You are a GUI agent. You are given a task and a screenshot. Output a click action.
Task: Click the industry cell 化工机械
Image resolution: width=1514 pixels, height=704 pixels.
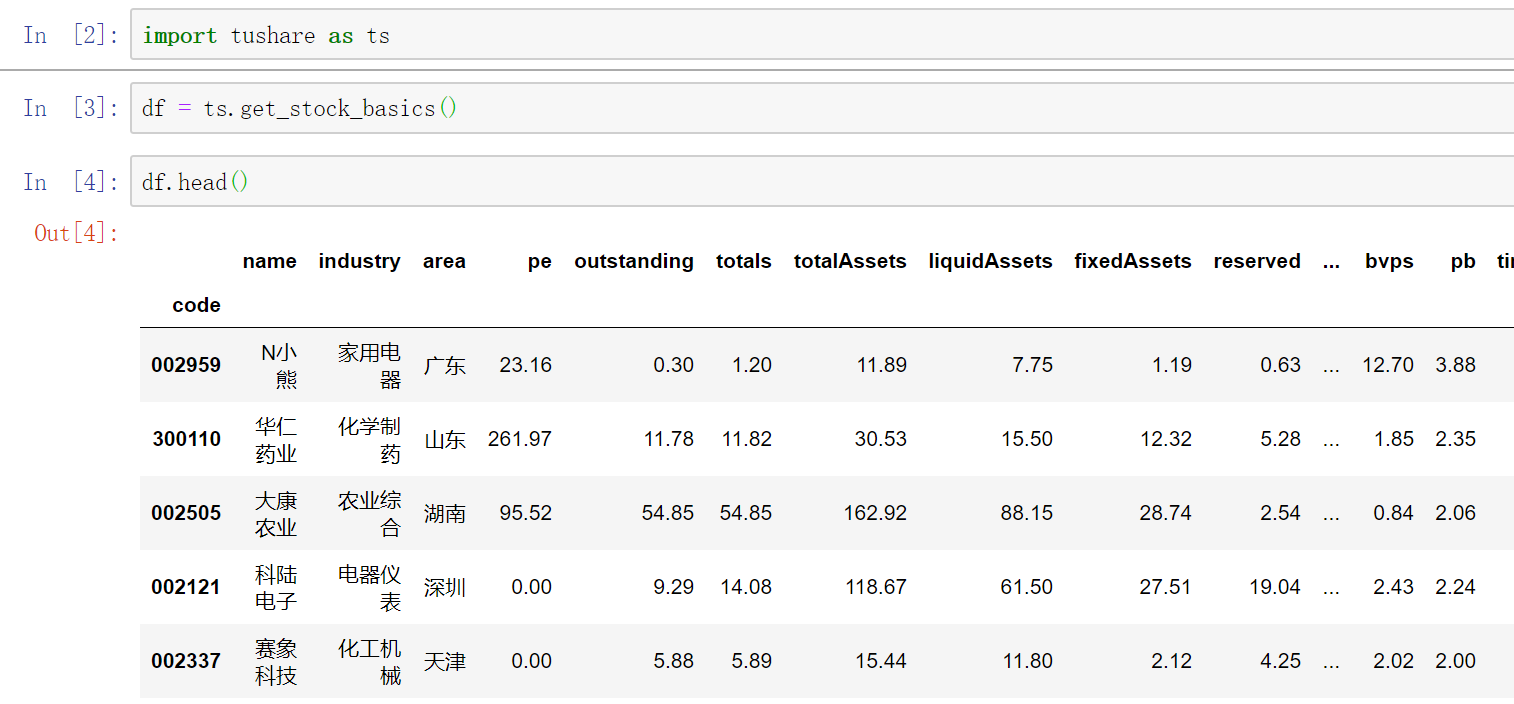coord(369,661)
